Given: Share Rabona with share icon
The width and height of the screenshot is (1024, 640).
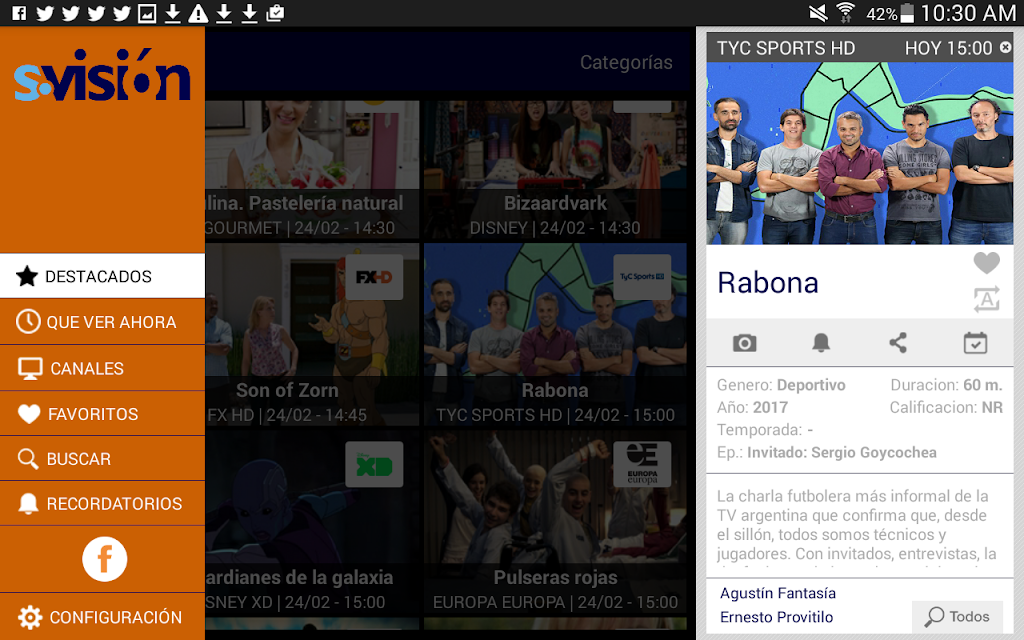Looking at the screenshot, I should point(898,343).
